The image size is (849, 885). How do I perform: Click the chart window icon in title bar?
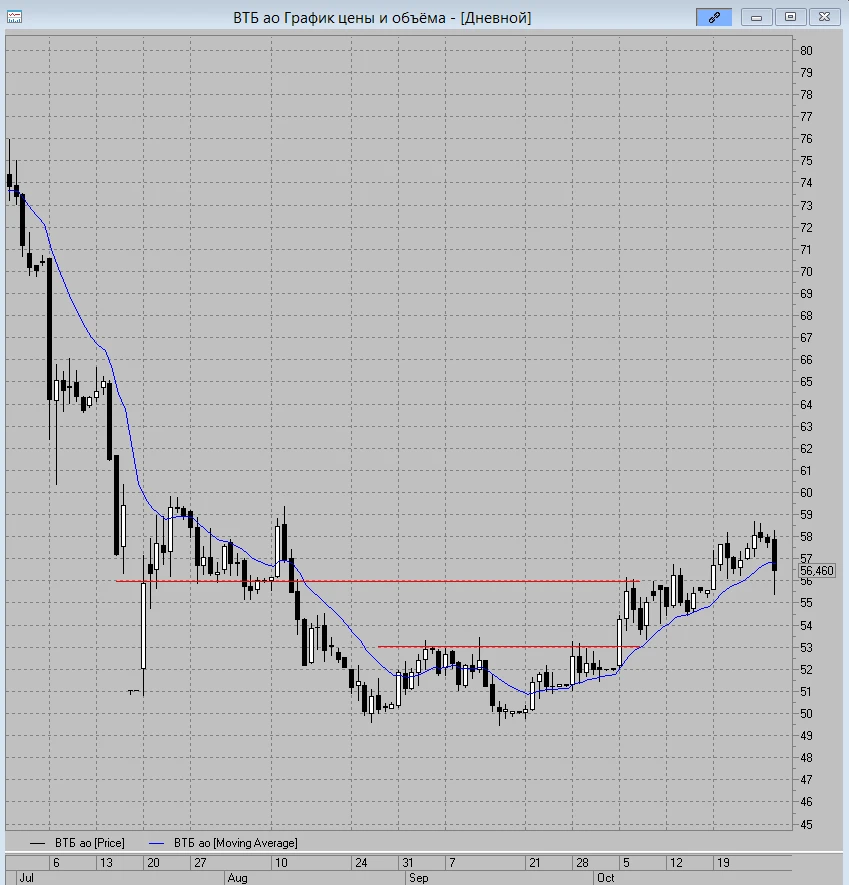15,17
